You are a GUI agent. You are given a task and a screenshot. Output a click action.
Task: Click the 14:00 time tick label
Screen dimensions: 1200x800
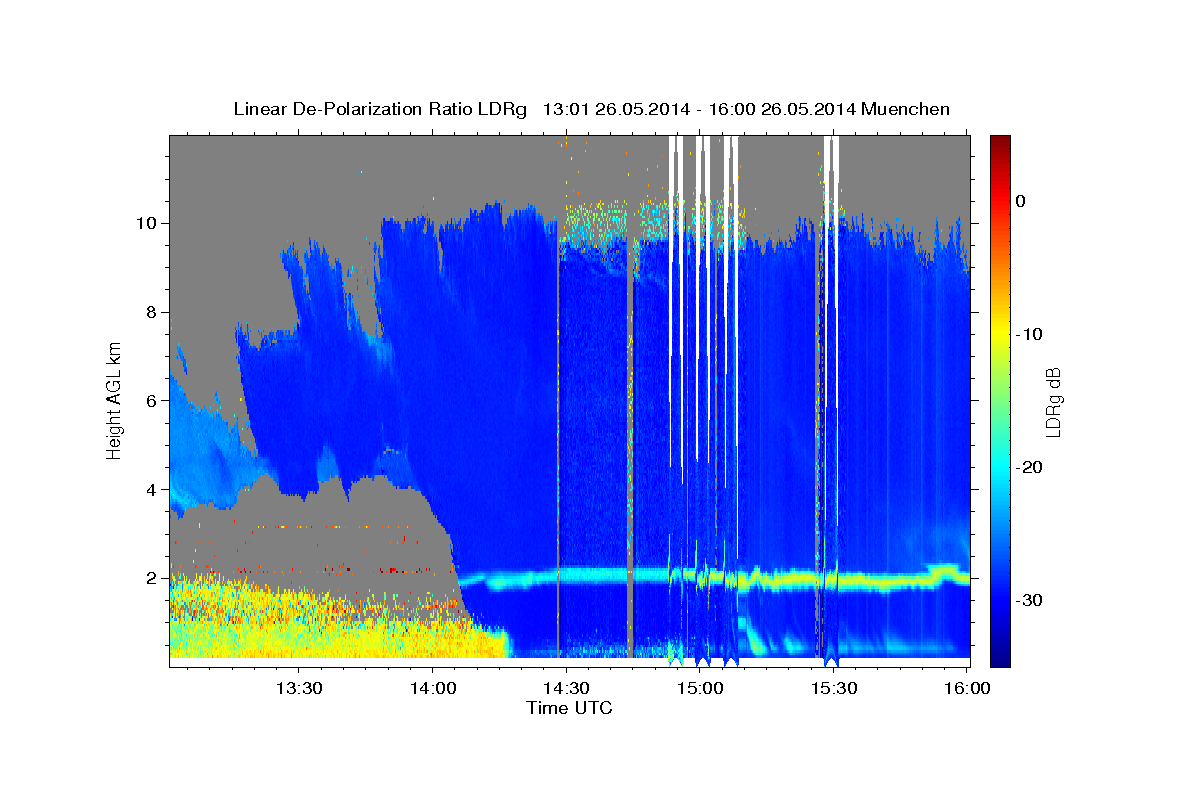coord(432,688)
